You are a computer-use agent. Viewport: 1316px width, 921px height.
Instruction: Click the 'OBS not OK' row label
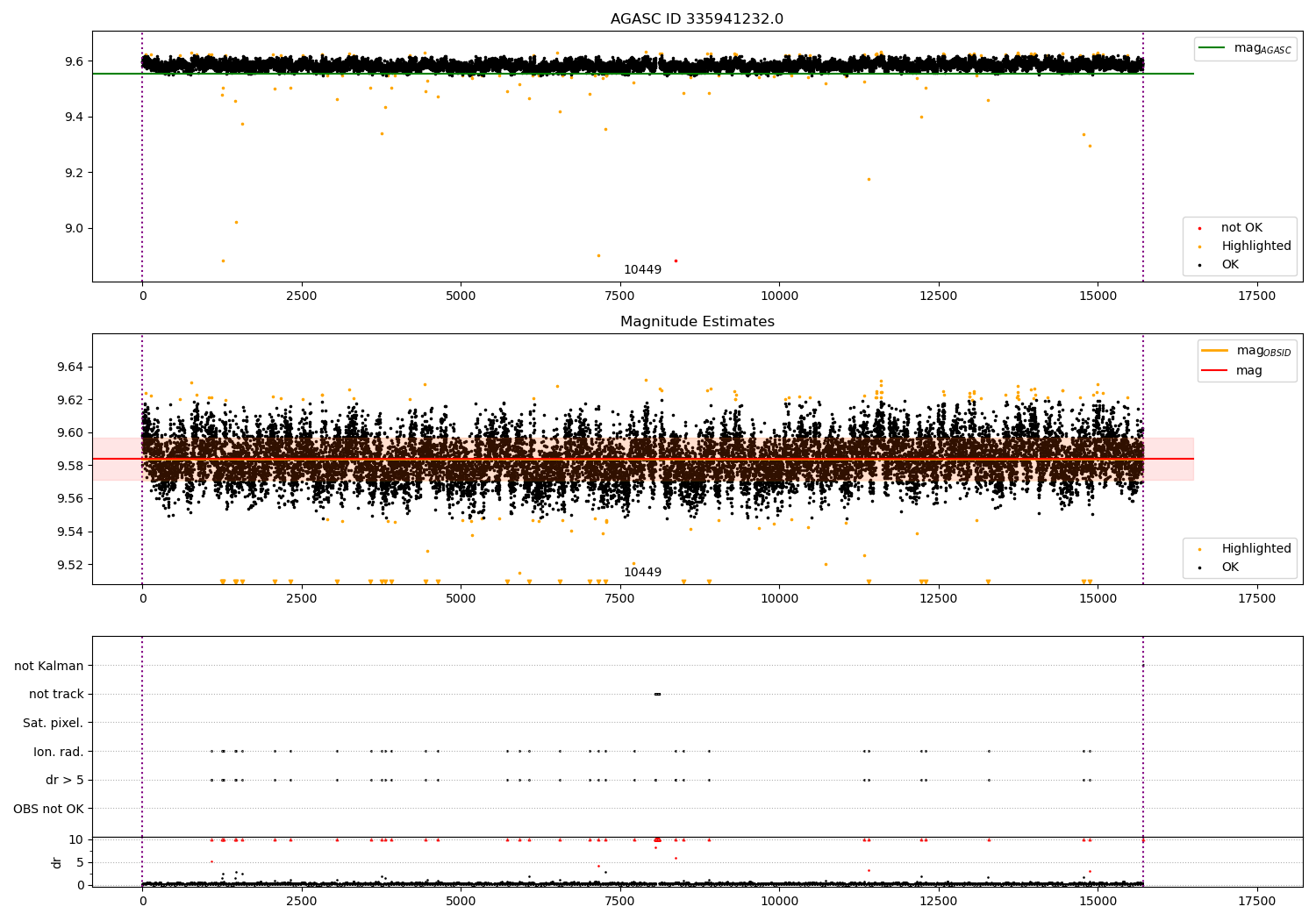click(48, 809)
